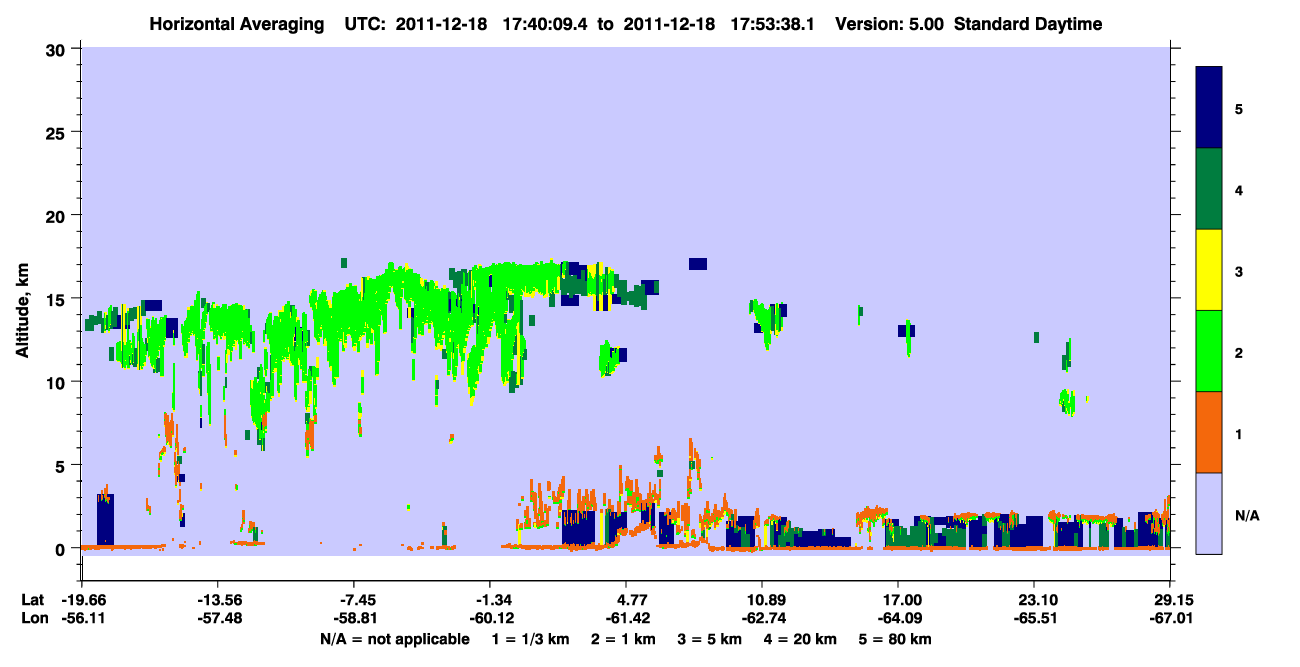The image size is (1300, 667).
Task: Click longitude value -58.81
Action: tap(354, 618)
